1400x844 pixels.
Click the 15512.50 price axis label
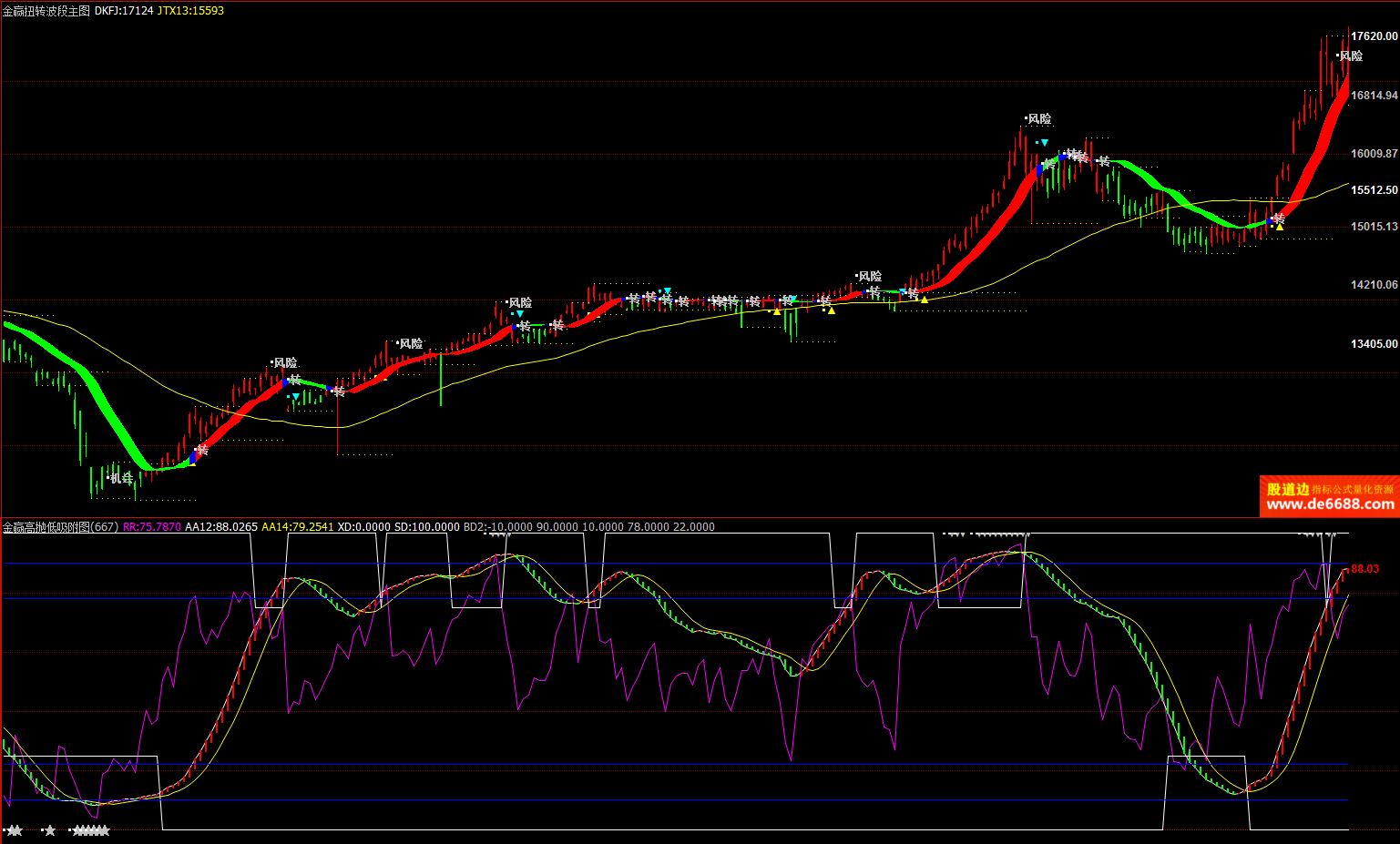1374,190
